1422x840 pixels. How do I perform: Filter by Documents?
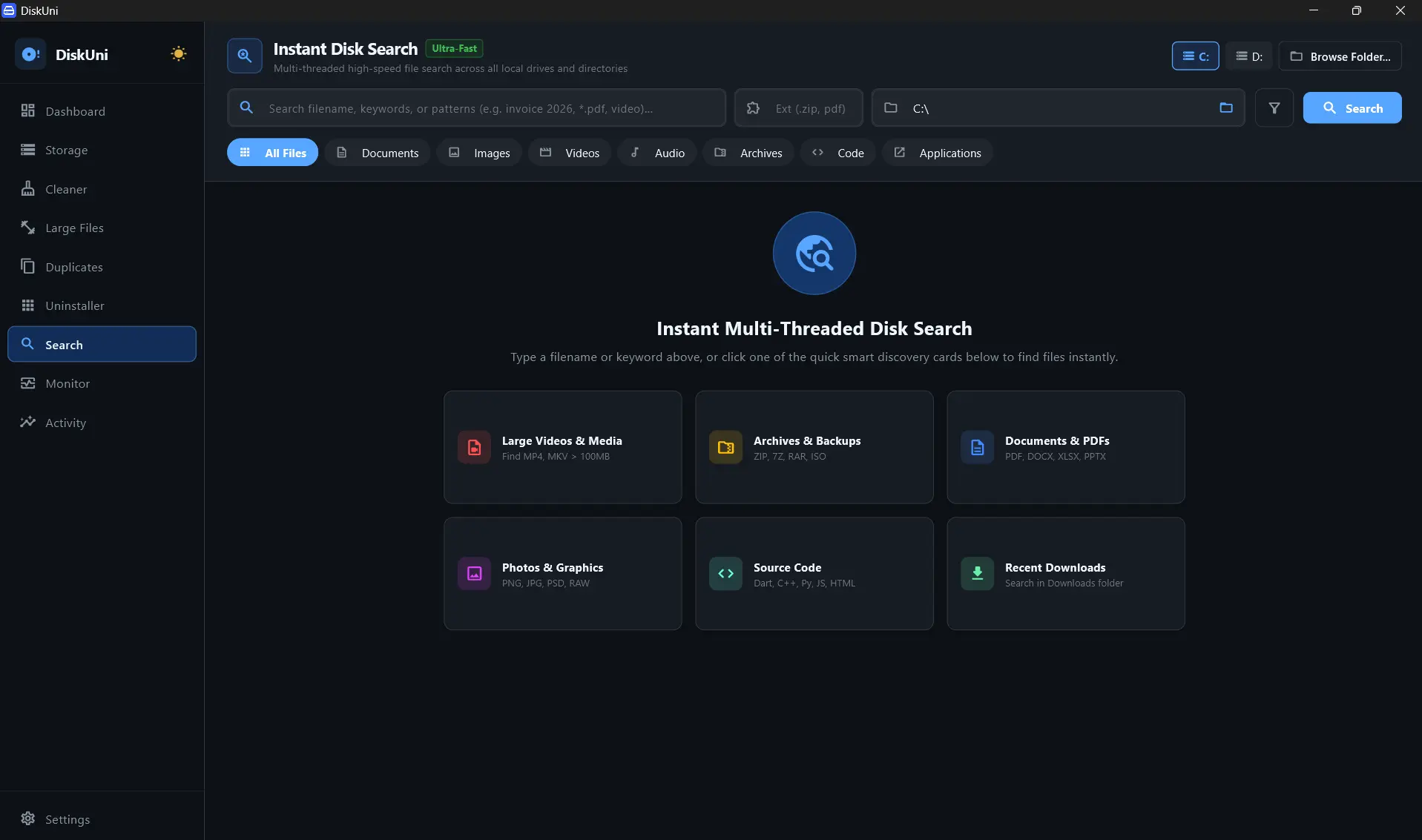coord(378,153)
